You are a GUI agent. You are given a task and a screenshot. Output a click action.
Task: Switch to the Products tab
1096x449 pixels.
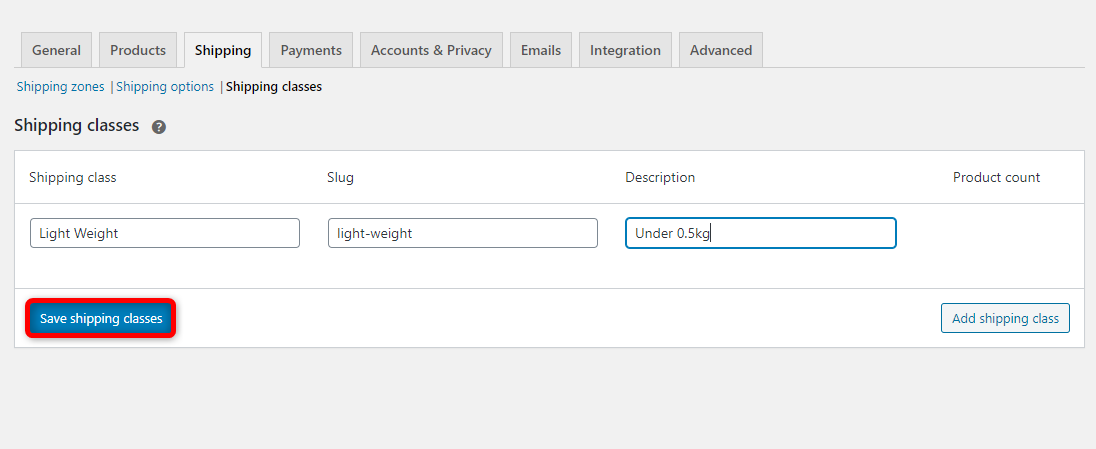point(138,50)
